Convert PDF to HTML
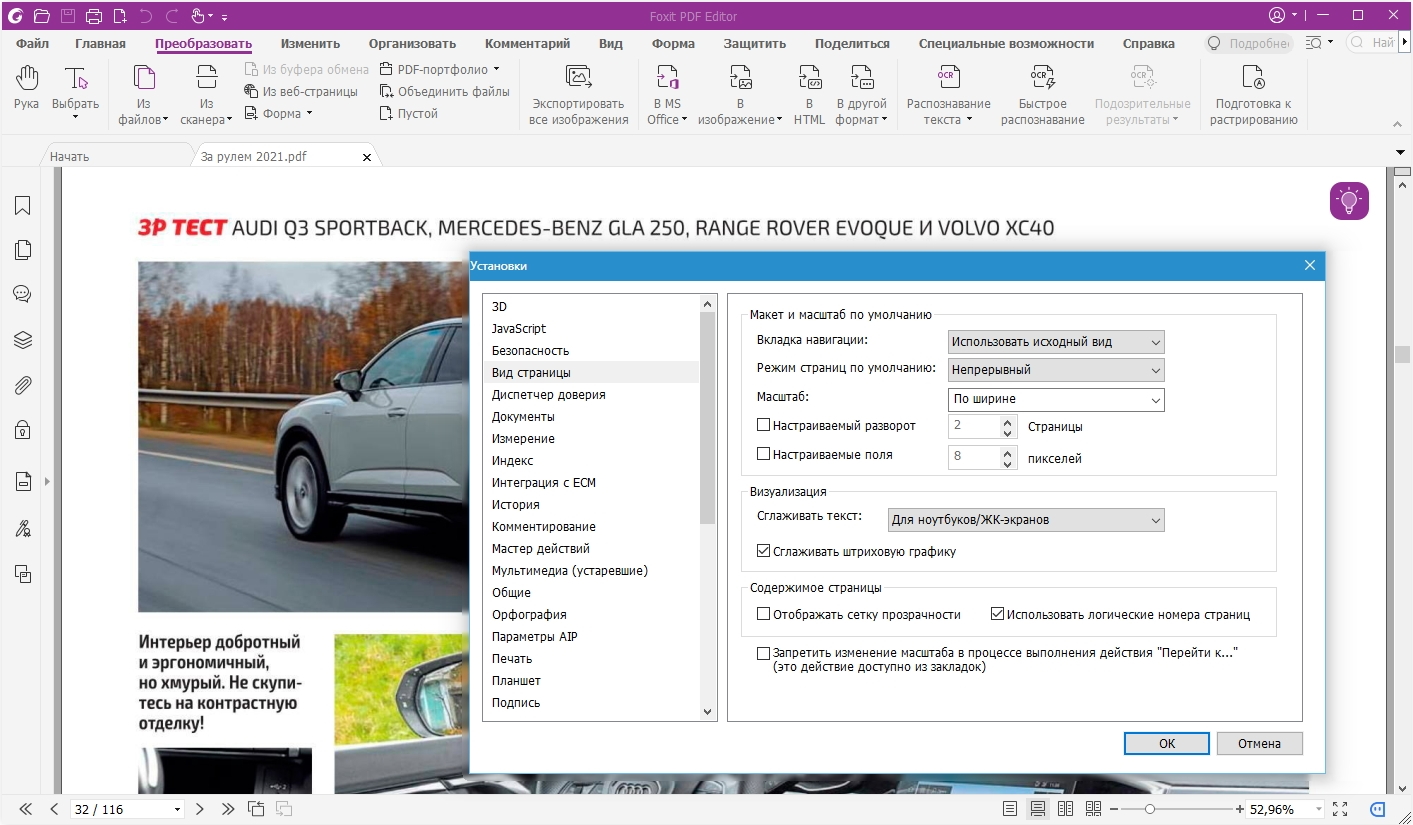 [809, 95]
